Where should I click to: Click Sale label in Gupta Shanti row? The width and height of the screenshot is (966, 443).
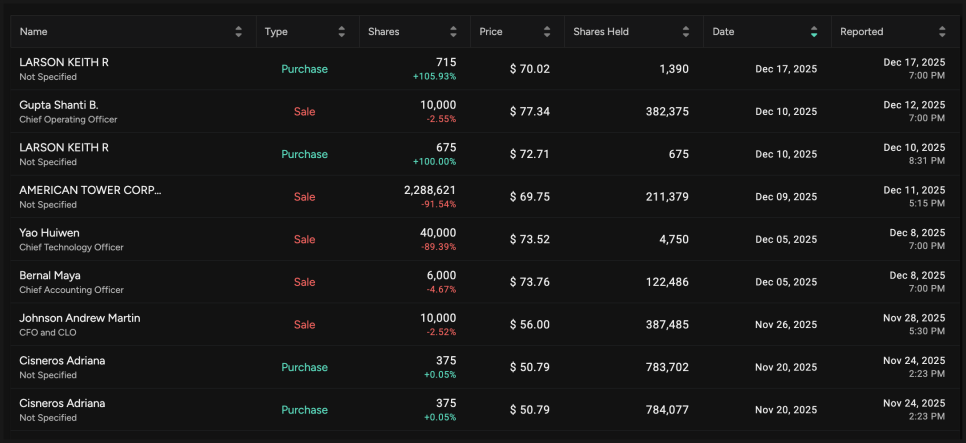(x=304, y=112)
